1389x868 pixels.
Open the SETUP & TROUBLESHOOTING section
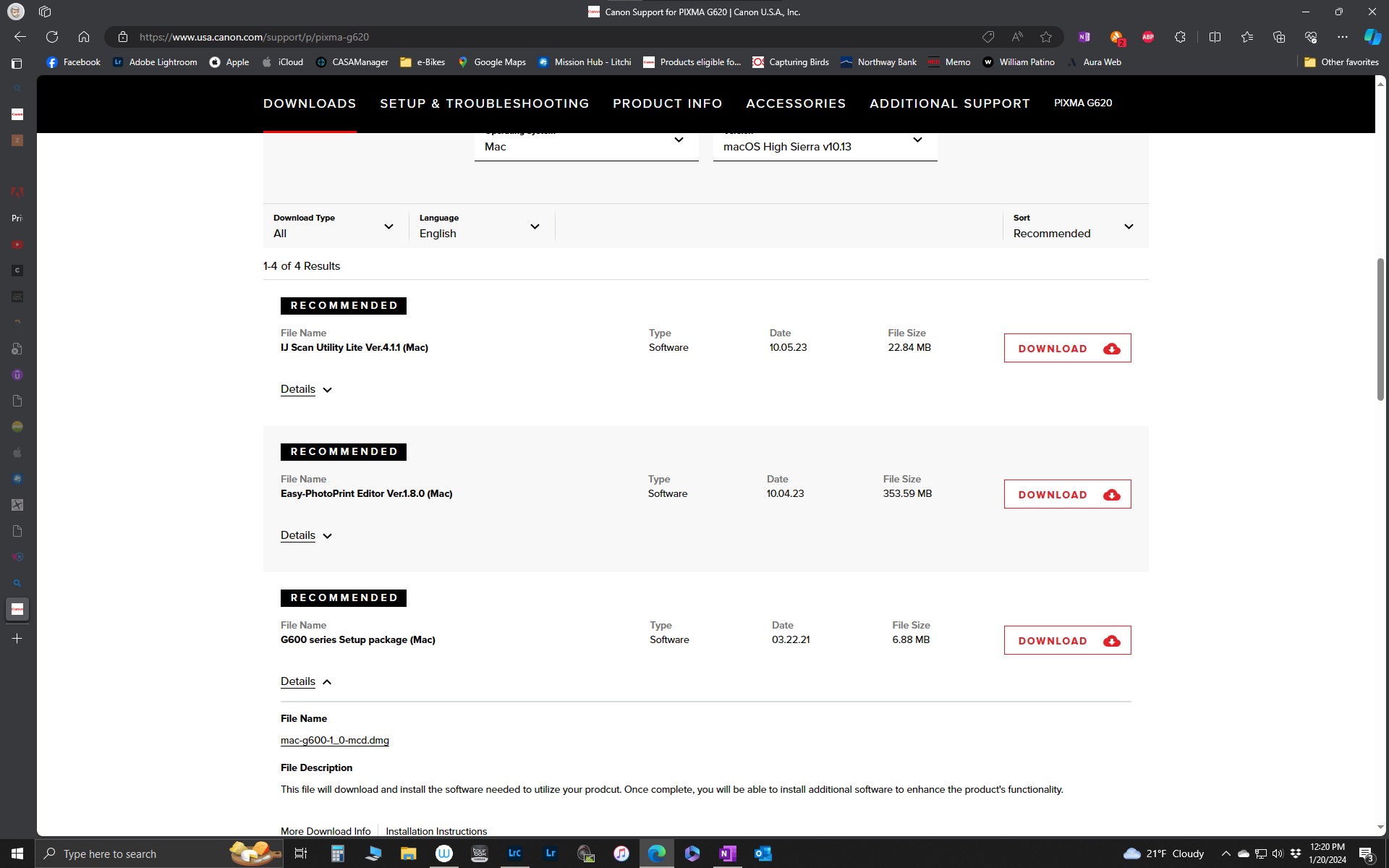coord(485,103)
